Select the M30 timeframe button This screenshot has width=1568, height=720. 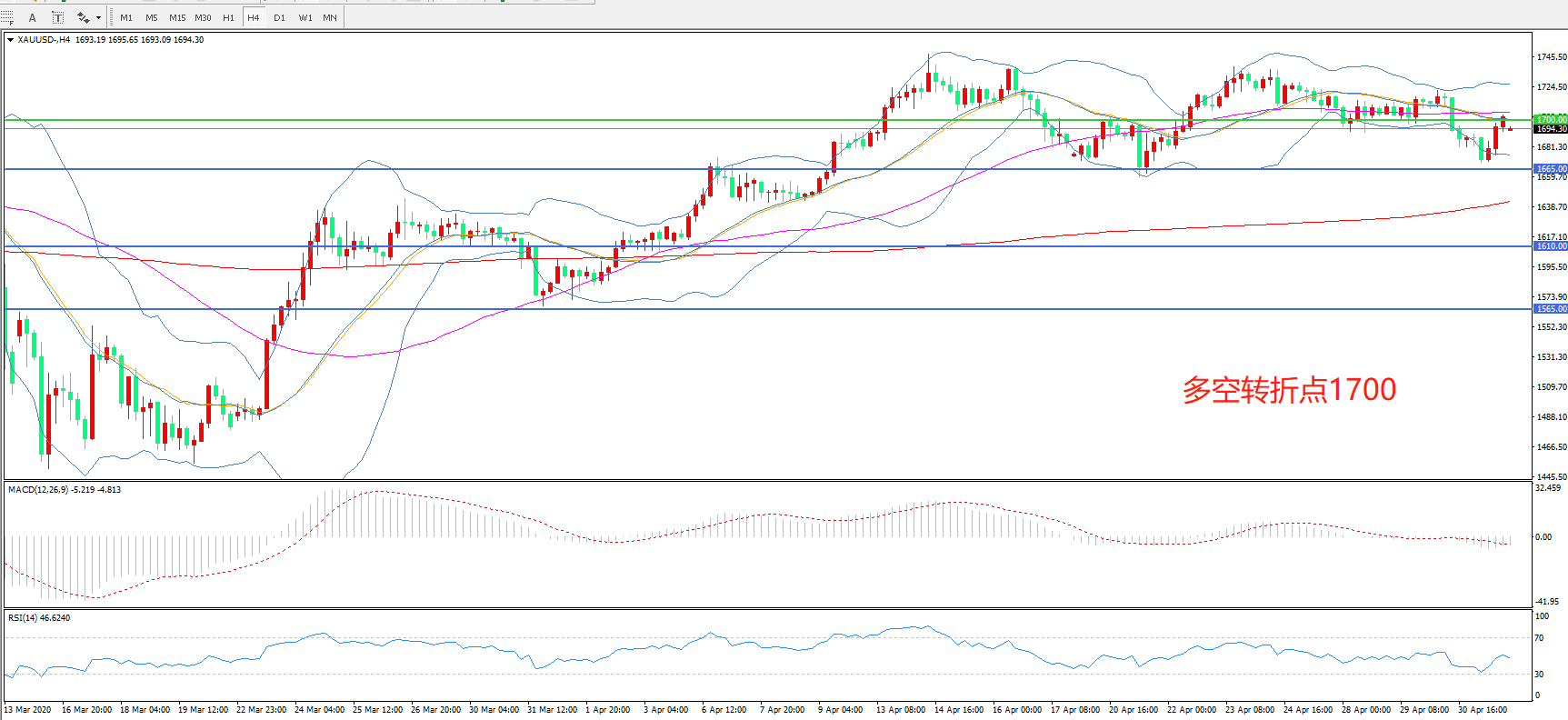tap(203, 17)
